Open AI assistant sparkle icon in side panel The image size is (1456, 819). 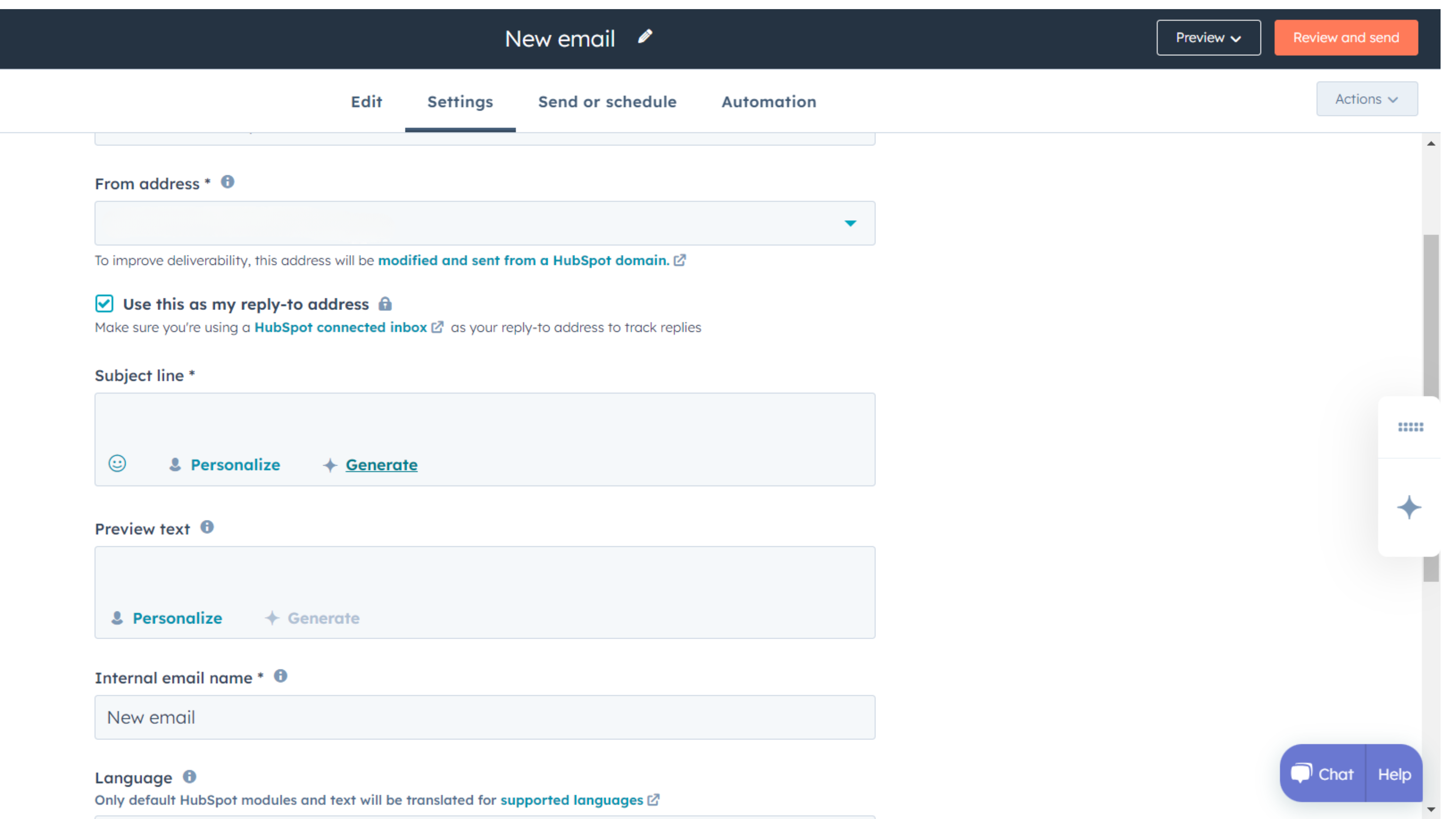point(1409,507)
